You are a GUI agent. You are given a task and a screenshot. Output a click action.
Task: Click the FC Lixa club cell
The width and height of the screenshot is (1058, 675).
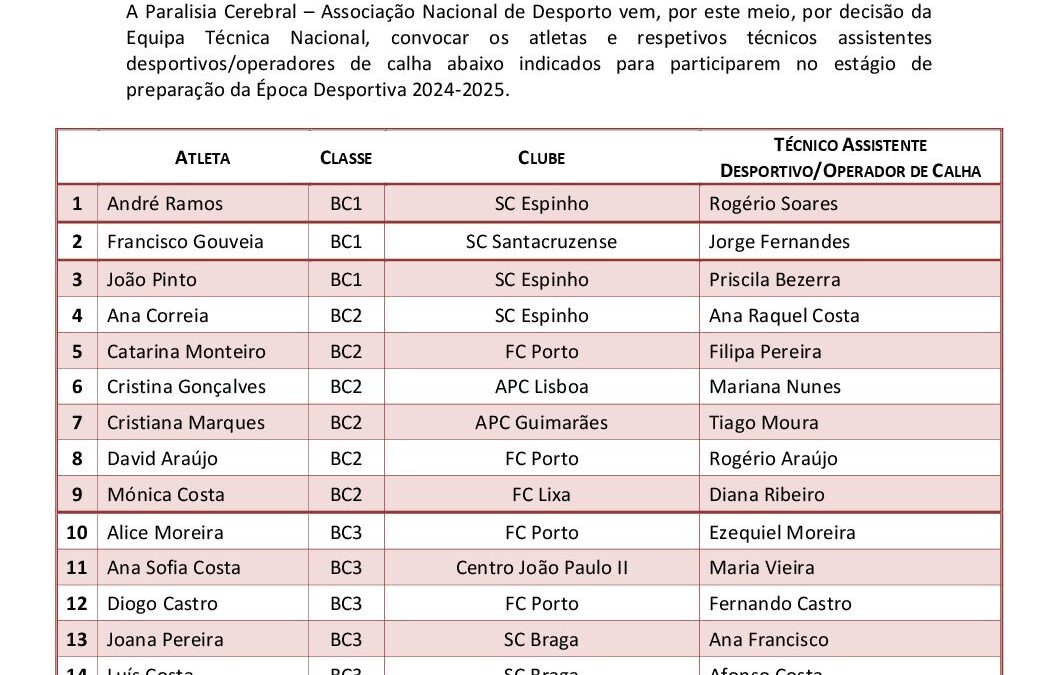[541, 495]
